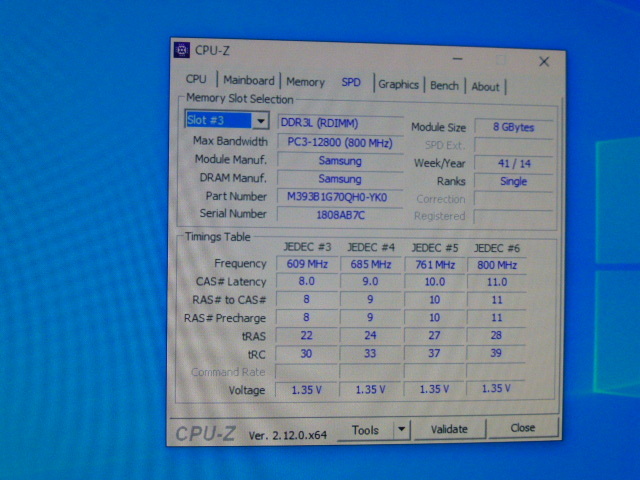Open the CPU tab
Image resolution: width=640 pixels, height=480 pixels.
196,79
